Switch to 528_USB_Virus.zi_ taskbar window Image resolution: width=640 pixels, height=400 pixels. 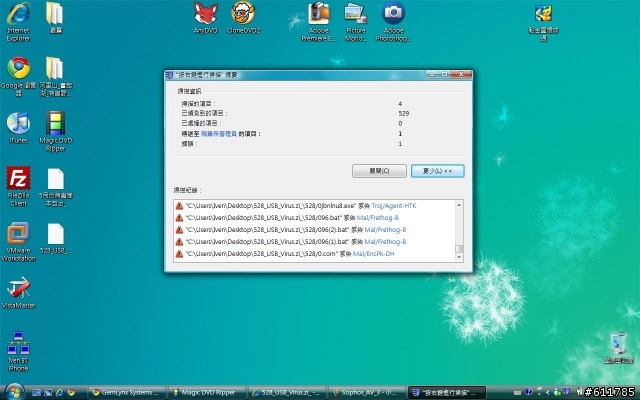[287, 393]
